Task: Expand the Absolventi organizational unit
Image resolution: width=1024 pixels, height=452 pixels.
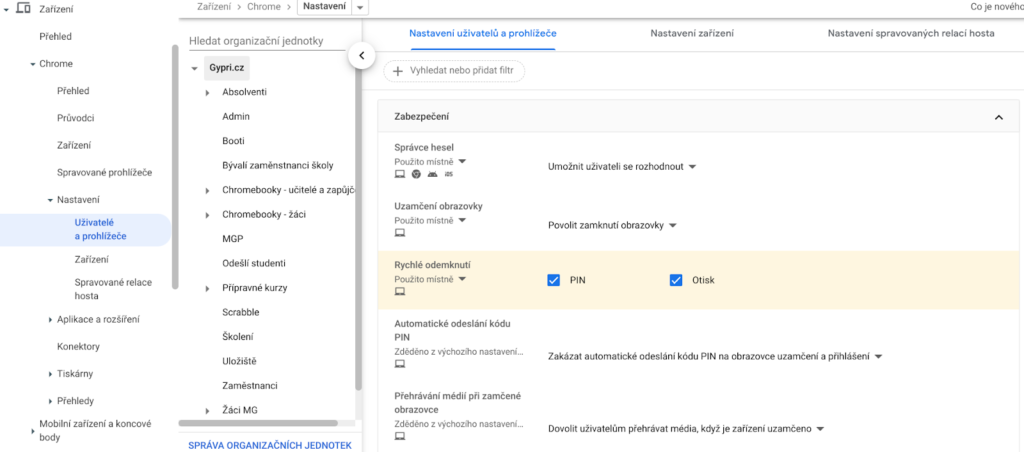Action: (x=207, y=93)
